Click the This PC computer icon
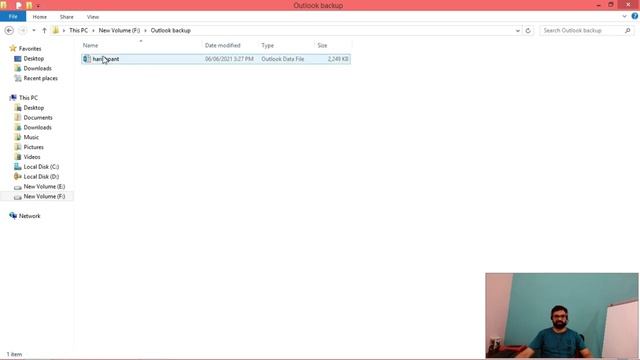 click(13, 98)
